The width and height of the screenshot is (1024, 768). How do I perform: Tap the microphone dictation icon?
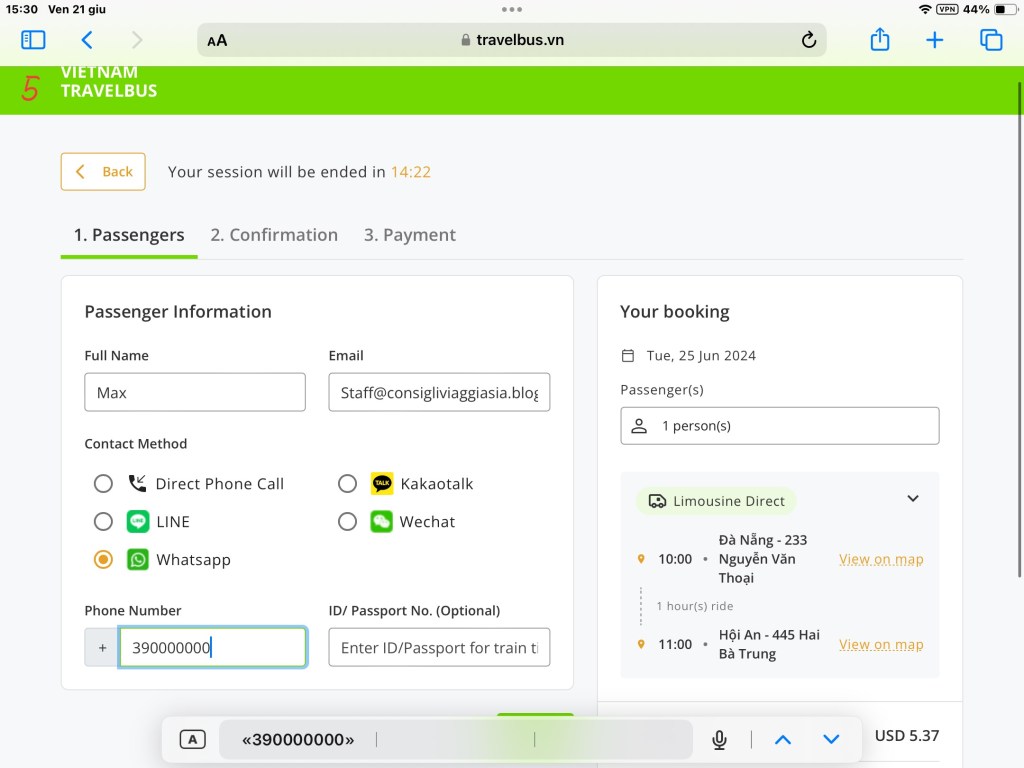719,740
